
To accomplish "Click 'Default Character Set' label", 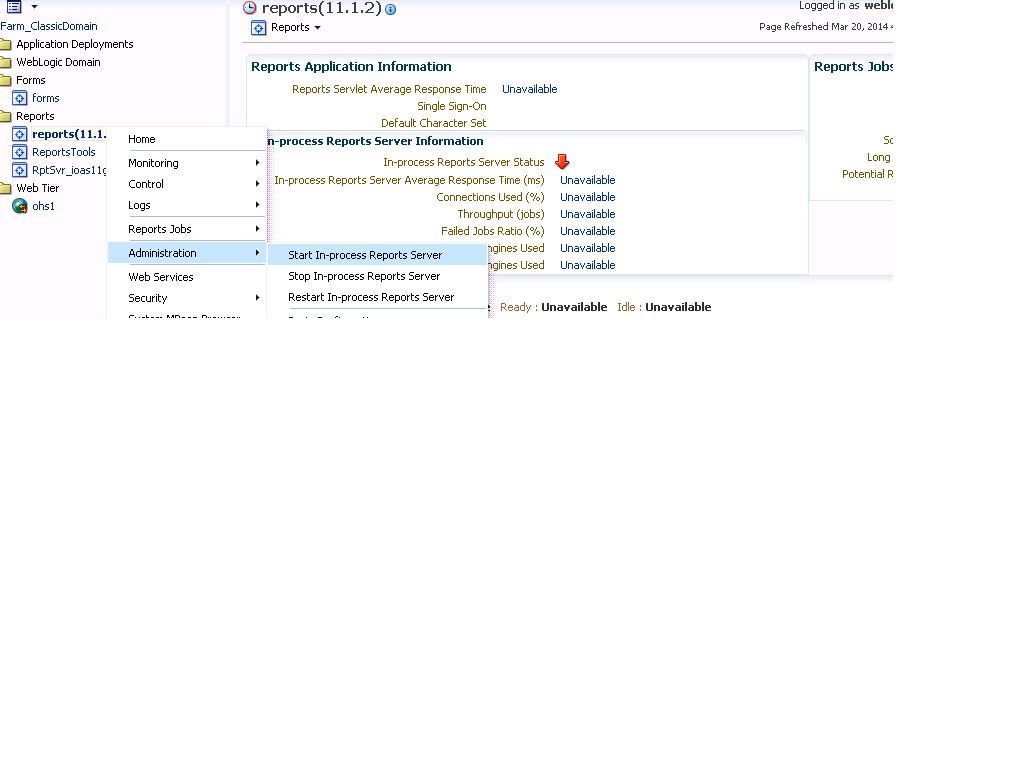I will 434,123.
